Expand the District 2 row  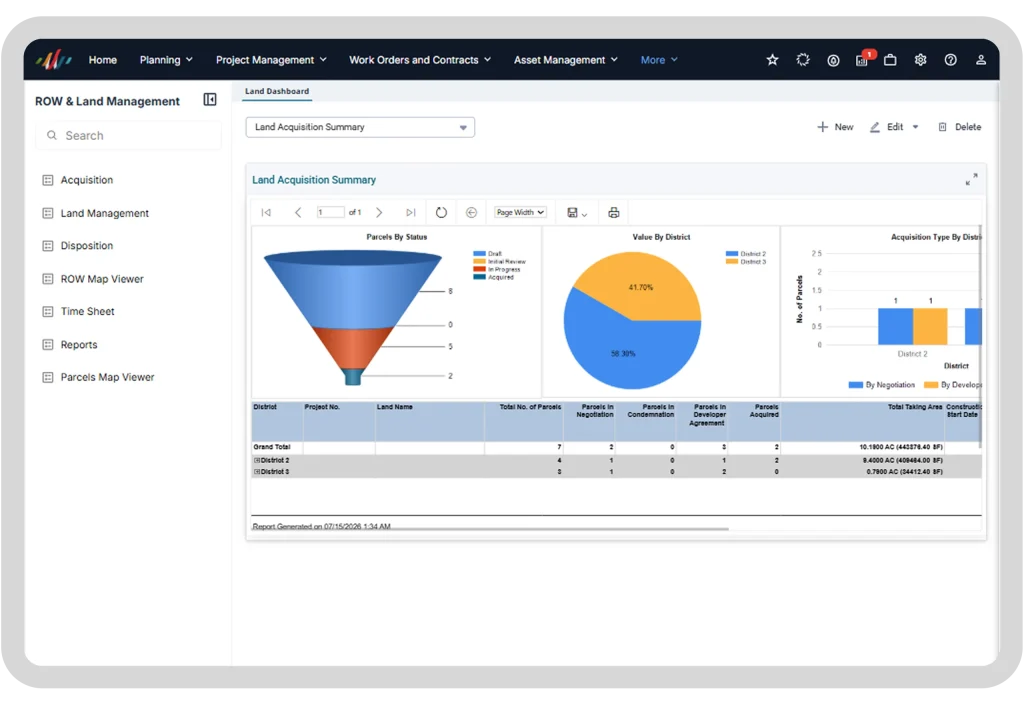click(x=257, y=460)
